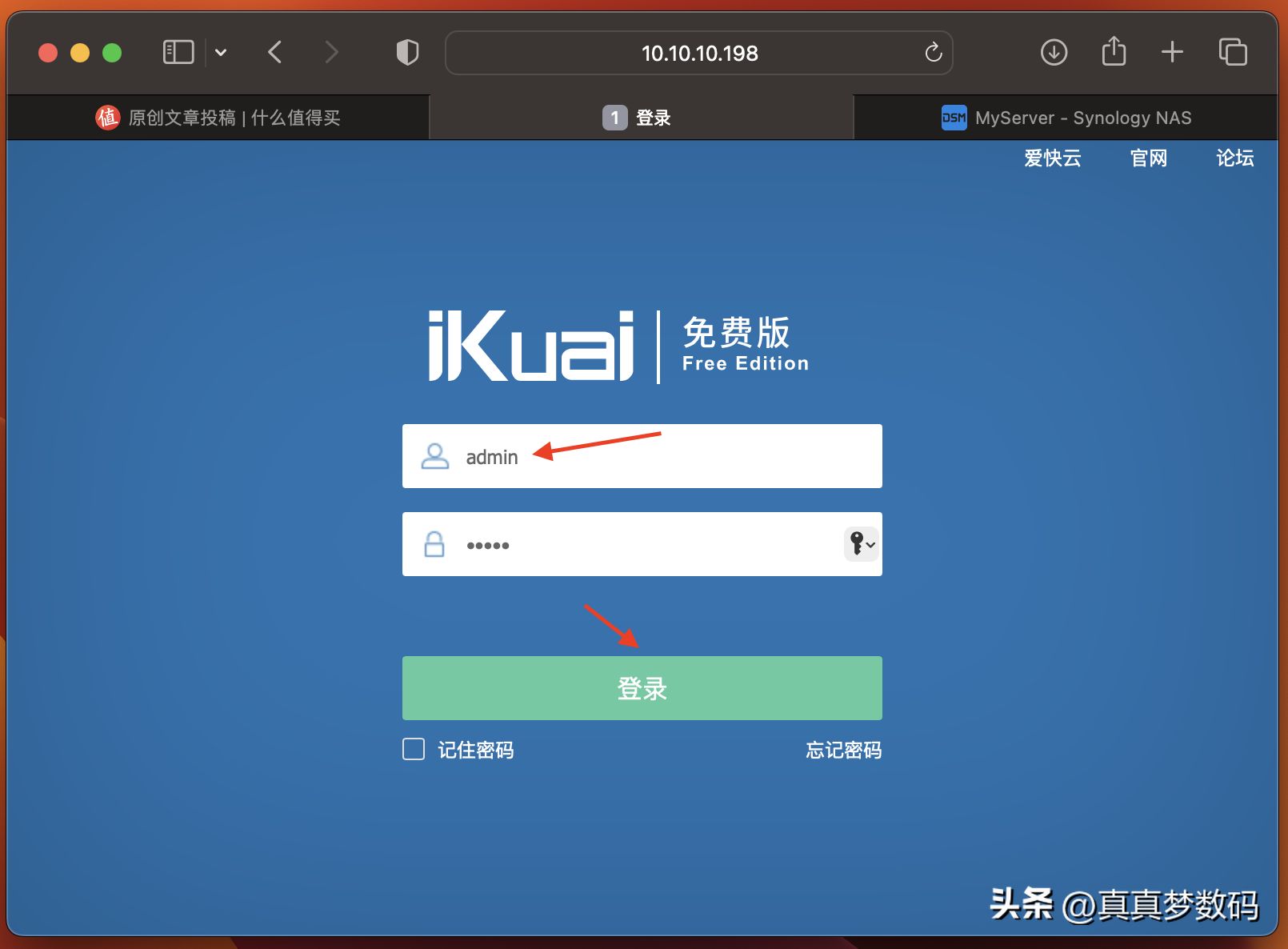Add a new tab with plus icon

pyautogui.click(x=1172, y=52)
